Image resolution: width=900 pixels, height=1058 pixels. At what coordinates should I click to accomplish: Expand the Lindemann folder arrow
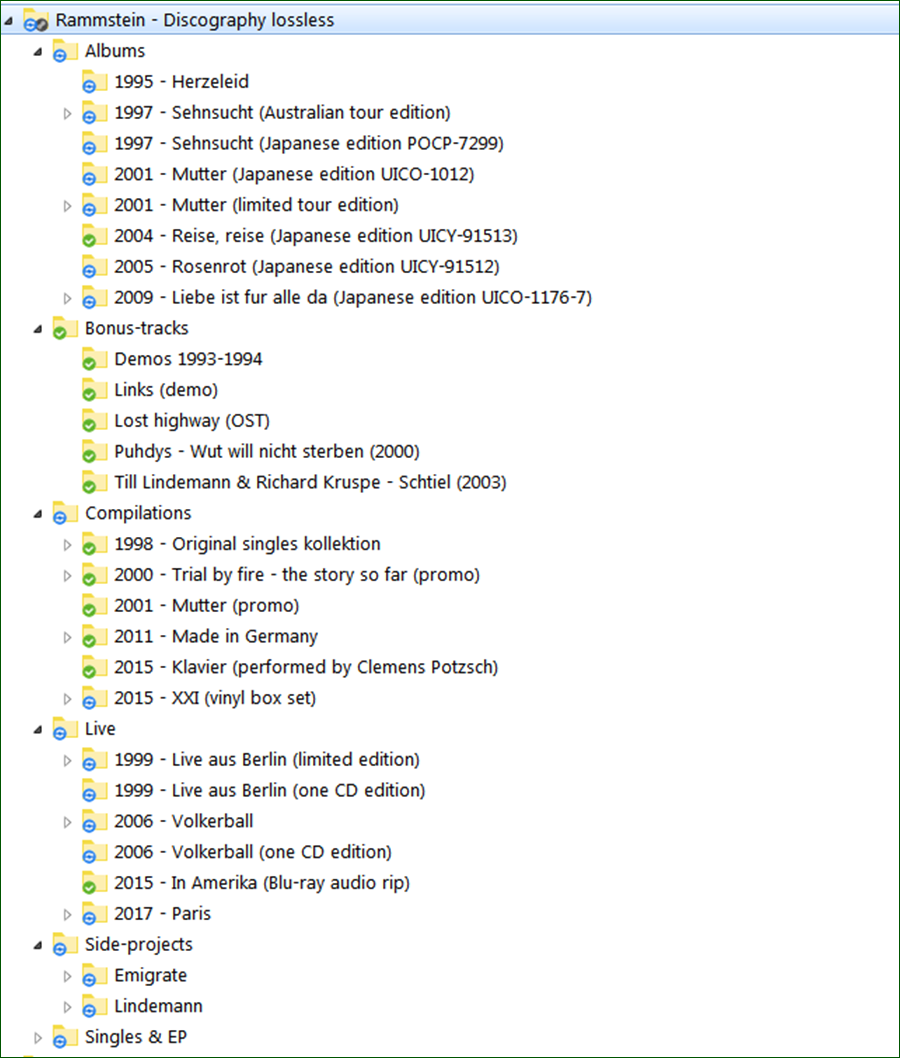(x=67, y=1007)
